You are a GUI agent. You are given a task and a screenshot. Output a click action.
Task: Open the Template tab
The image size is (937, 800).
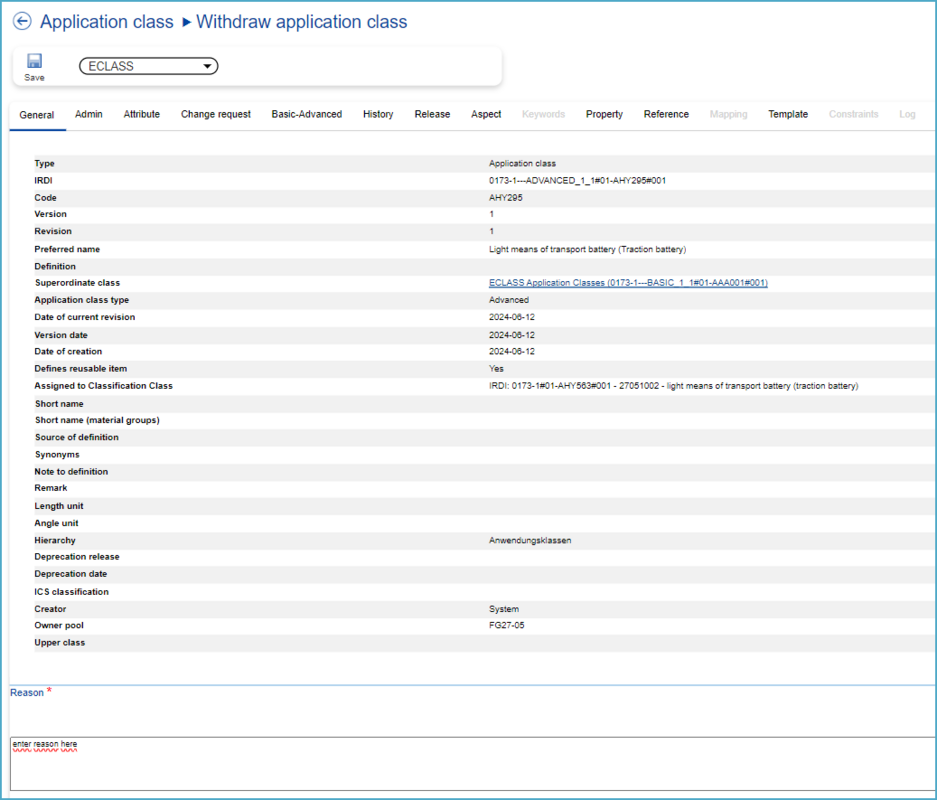(x=788, y=115)
